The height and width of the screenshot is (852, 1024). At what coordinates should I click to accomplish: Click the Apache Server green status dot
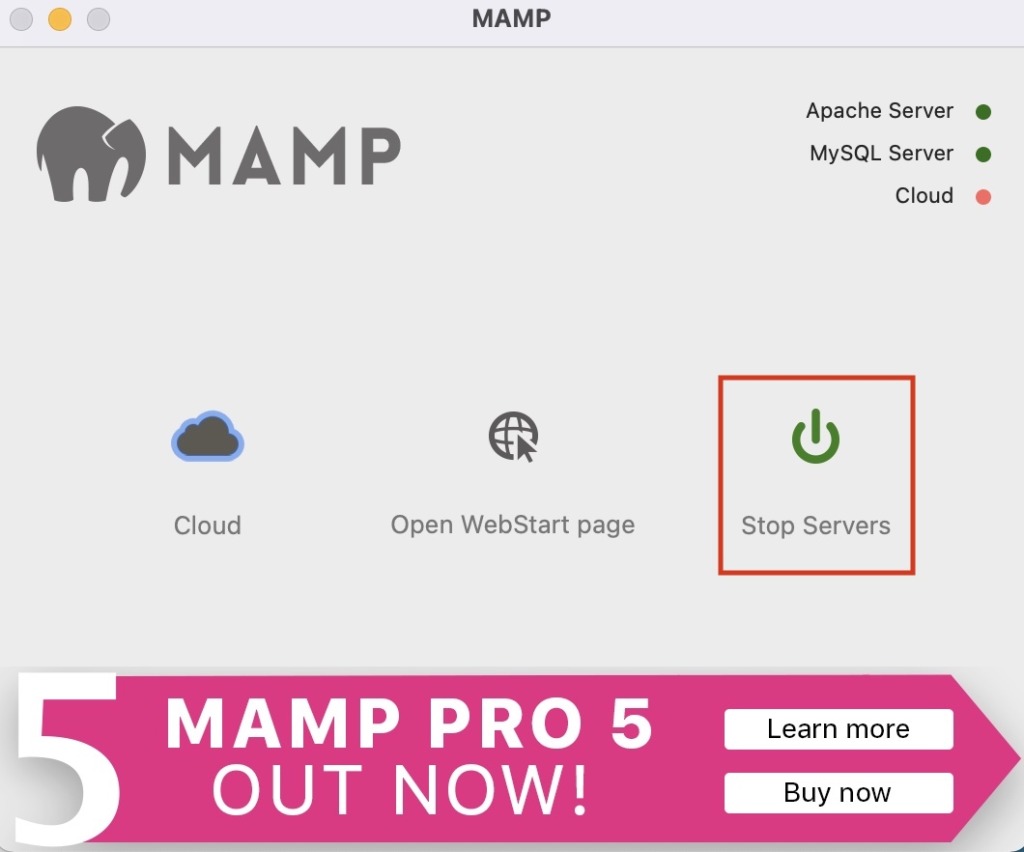tap(983, 112)
